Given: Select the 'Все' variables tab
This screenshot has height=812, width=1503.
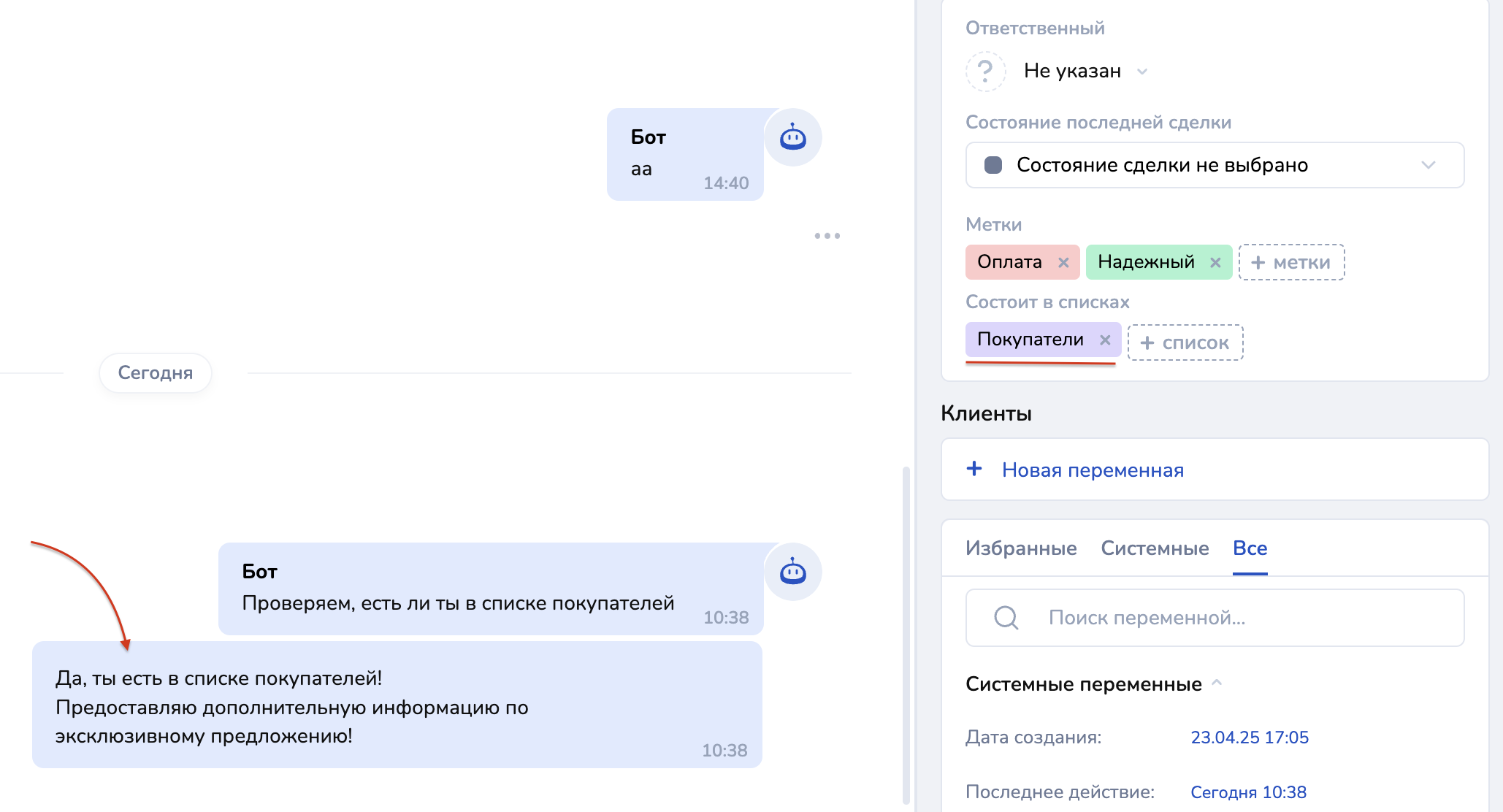Looking at the screenshot, I should coord(1250,548).
